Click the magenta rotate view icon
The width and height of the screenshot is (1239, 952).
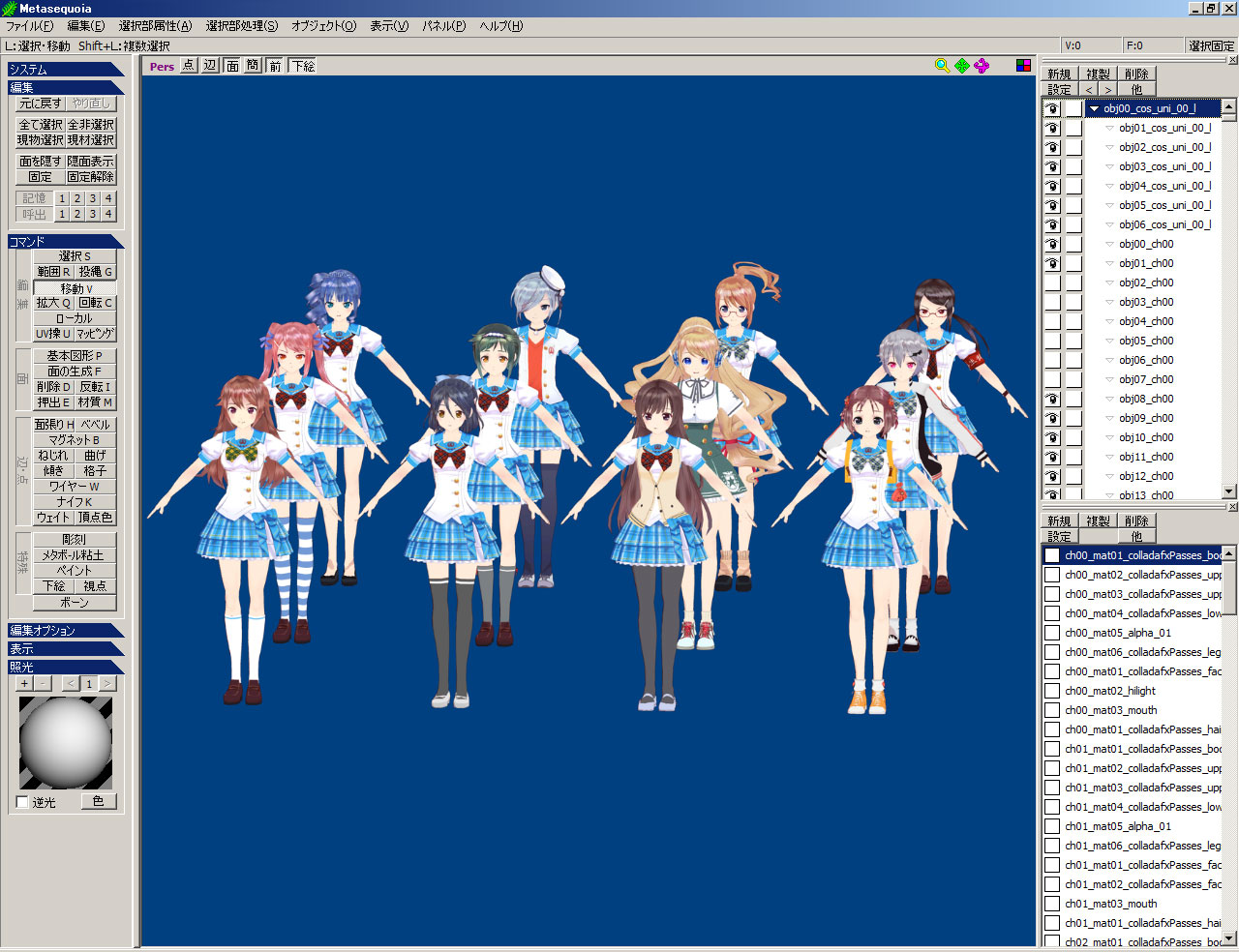point(982,66)
